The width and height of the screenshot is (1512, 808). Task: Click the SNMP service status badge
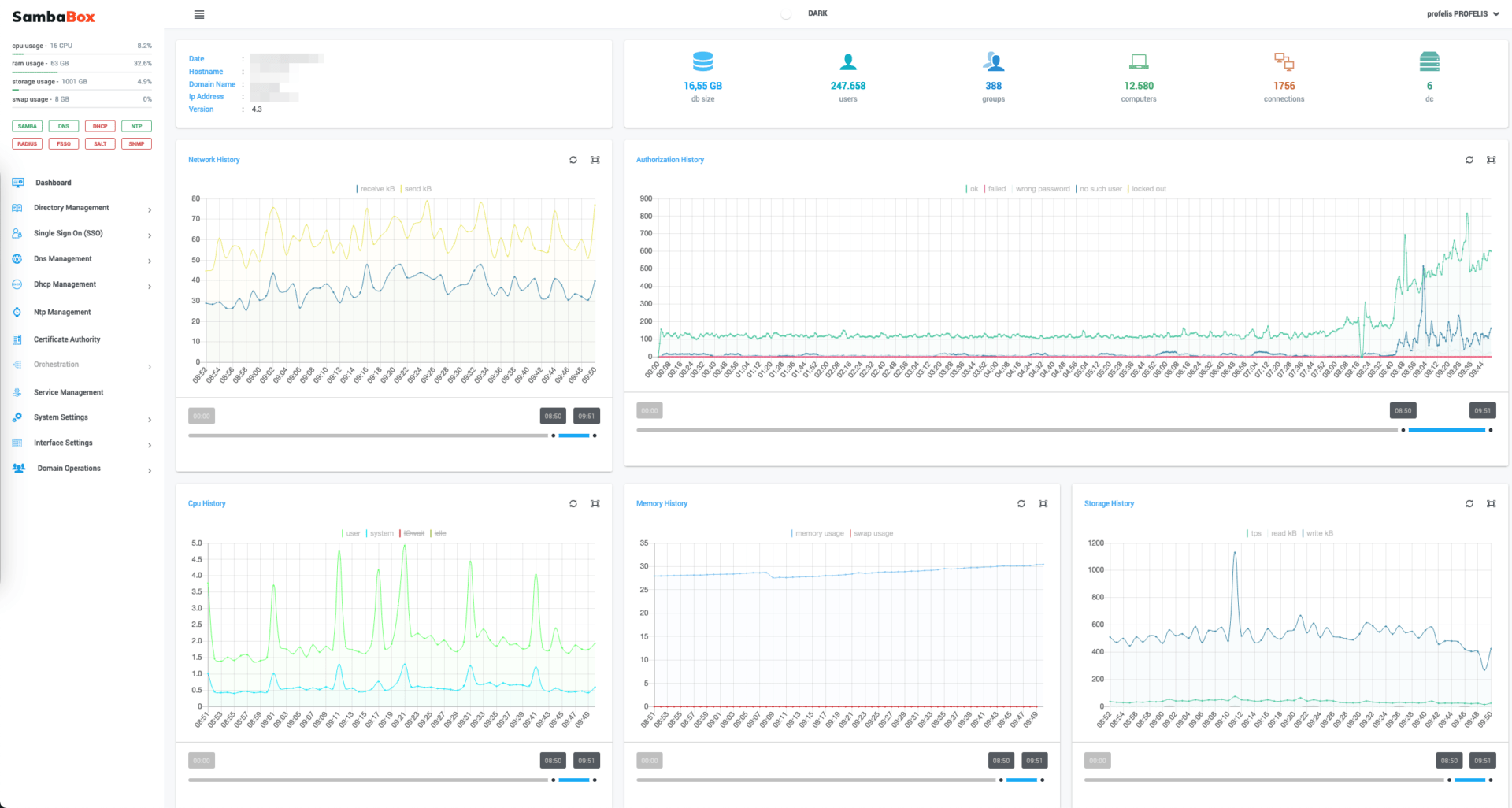tap(135, 143)
